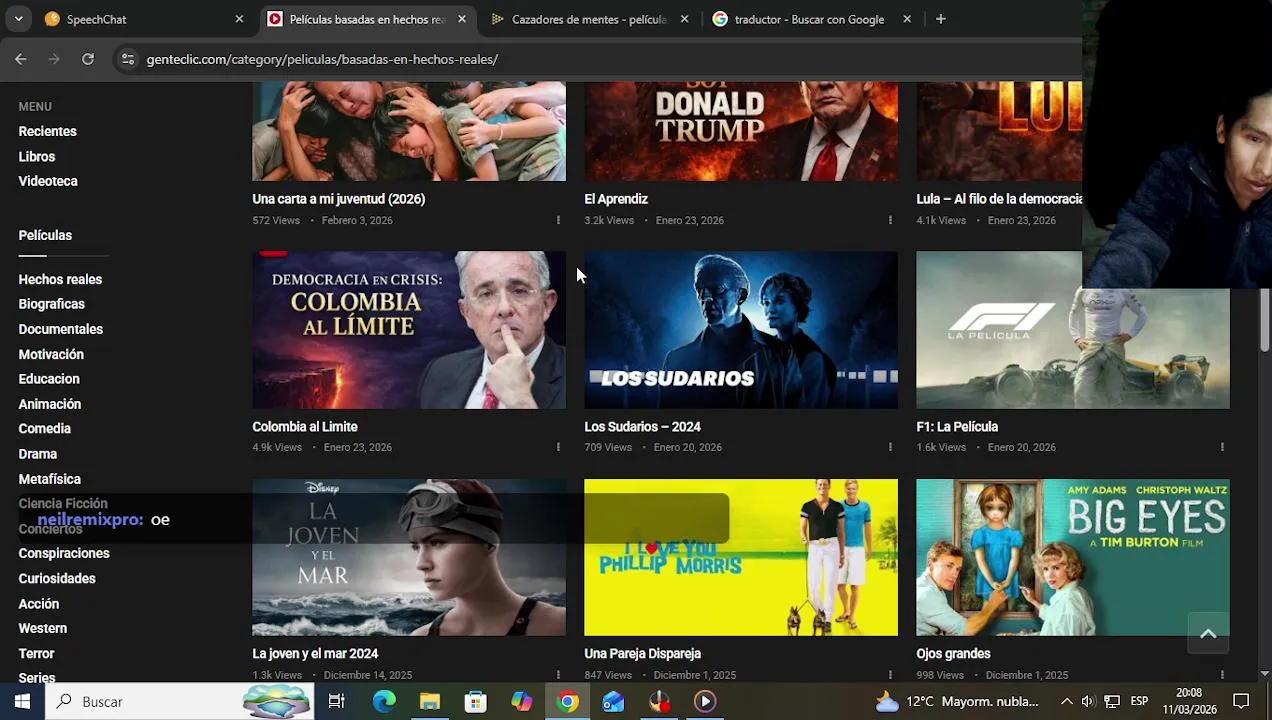This screenshot has height=720, width=1272.
Task: Launch Microsoft Edge from the taskbar
Action: tap(384, 701)
